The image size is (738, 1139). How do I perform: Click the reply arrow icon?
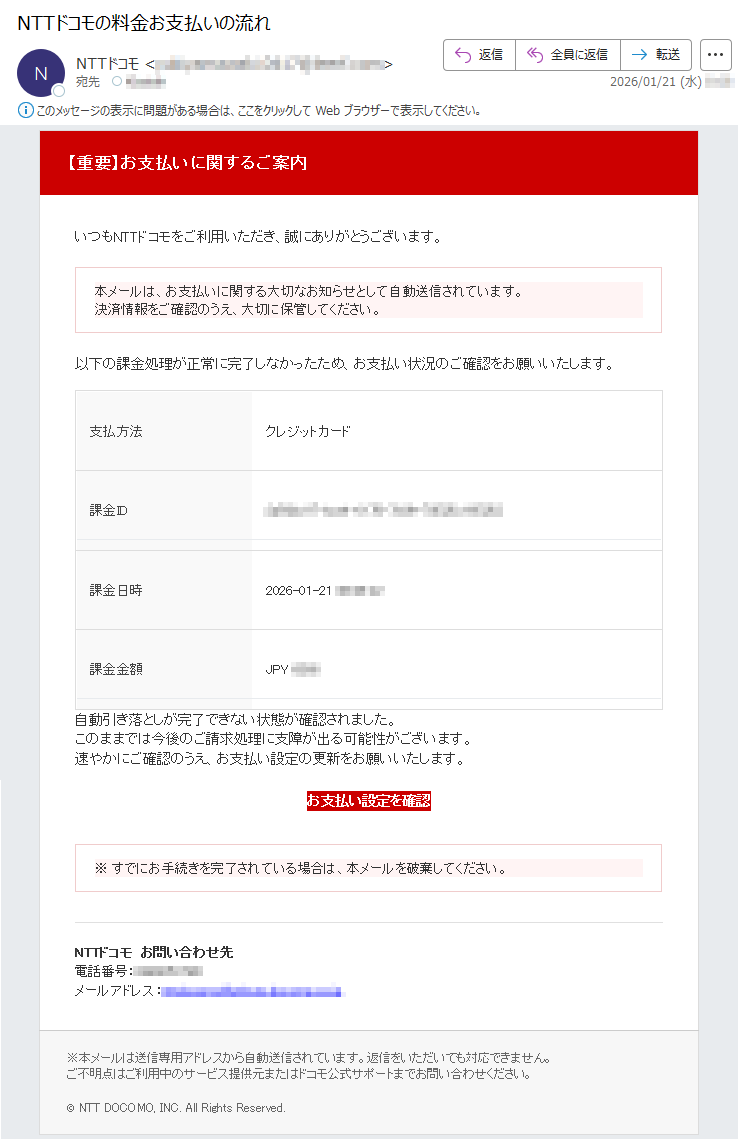(x=463, y=54)
